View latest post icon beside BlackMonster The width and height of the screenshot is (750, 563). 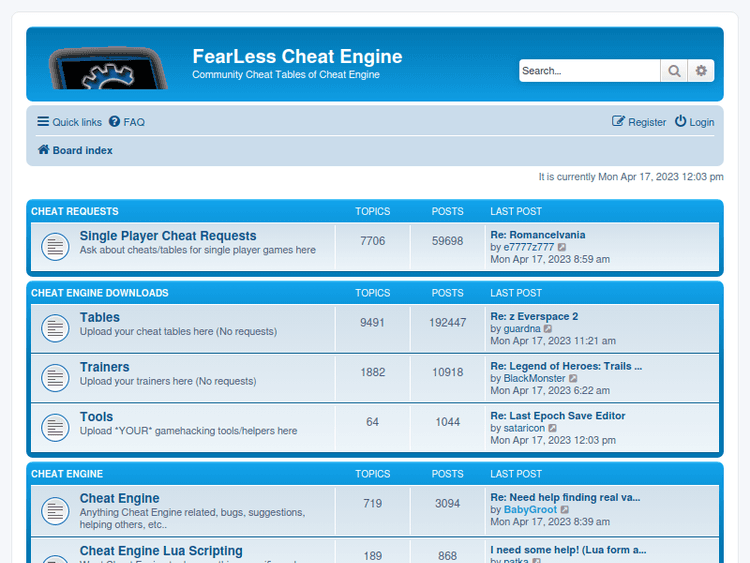coord(574,378)
